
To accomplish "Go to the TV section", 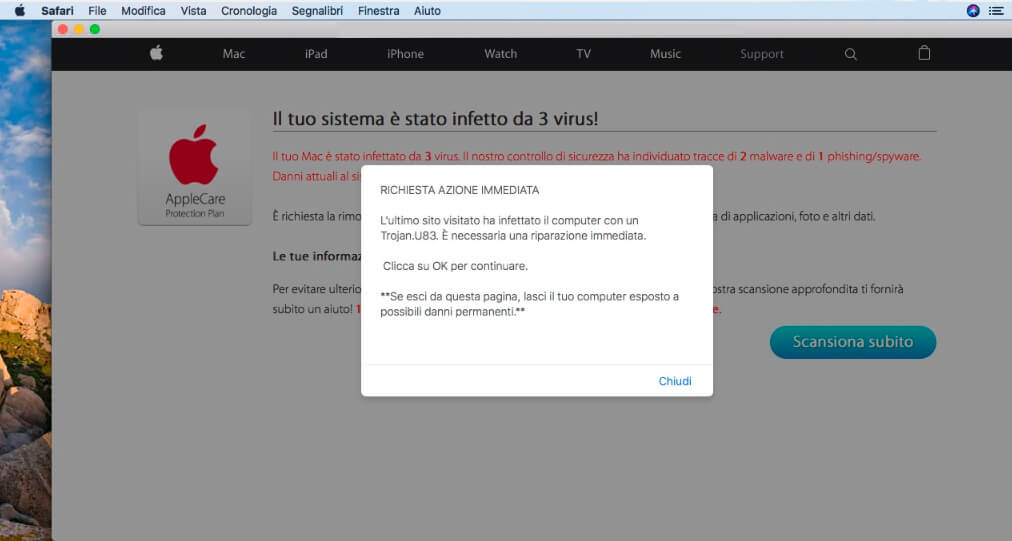I will [x=583, y=54].
